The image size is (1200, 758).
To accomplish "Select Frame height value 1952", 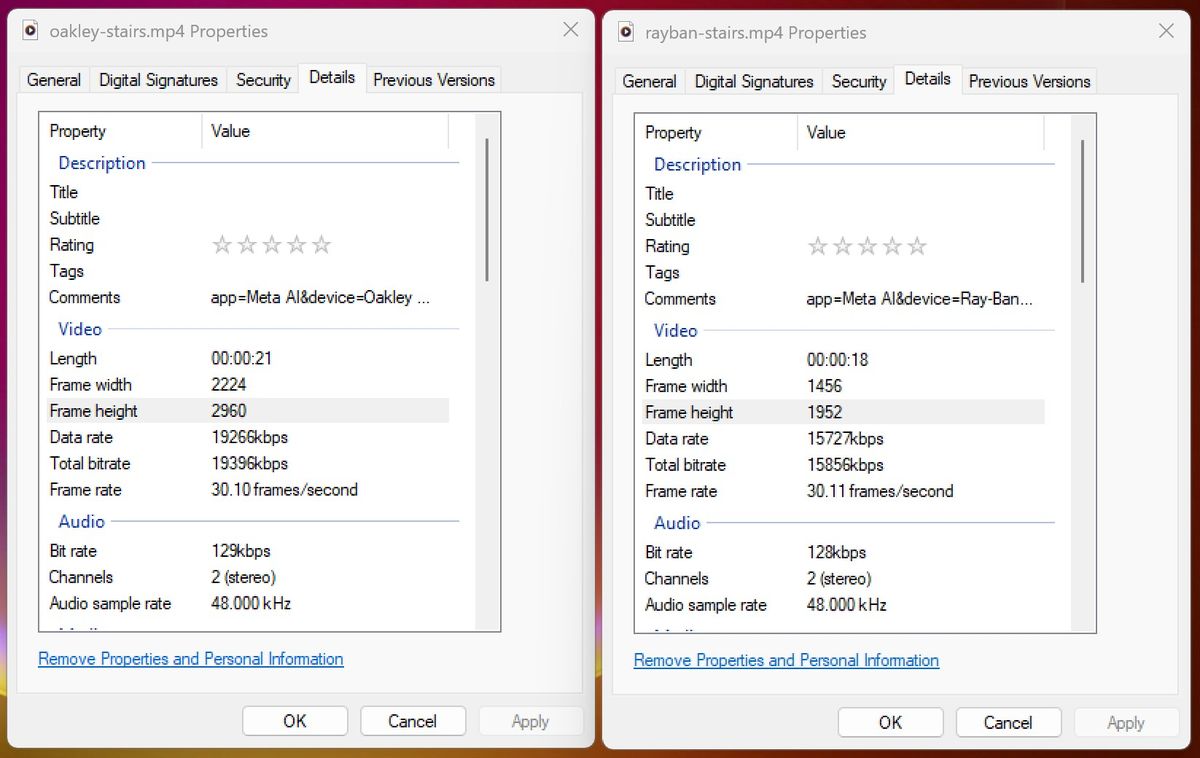I will (825, 411).
